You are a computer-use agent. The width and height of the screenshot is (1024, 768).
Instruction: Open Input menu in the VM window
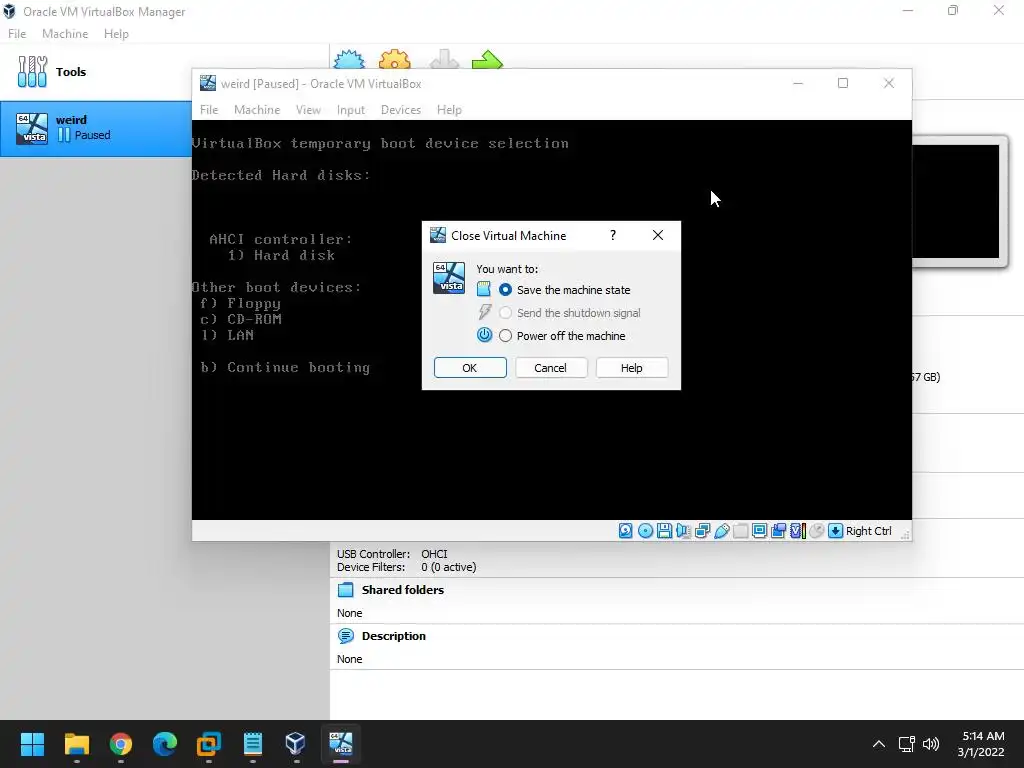point(351,110)
